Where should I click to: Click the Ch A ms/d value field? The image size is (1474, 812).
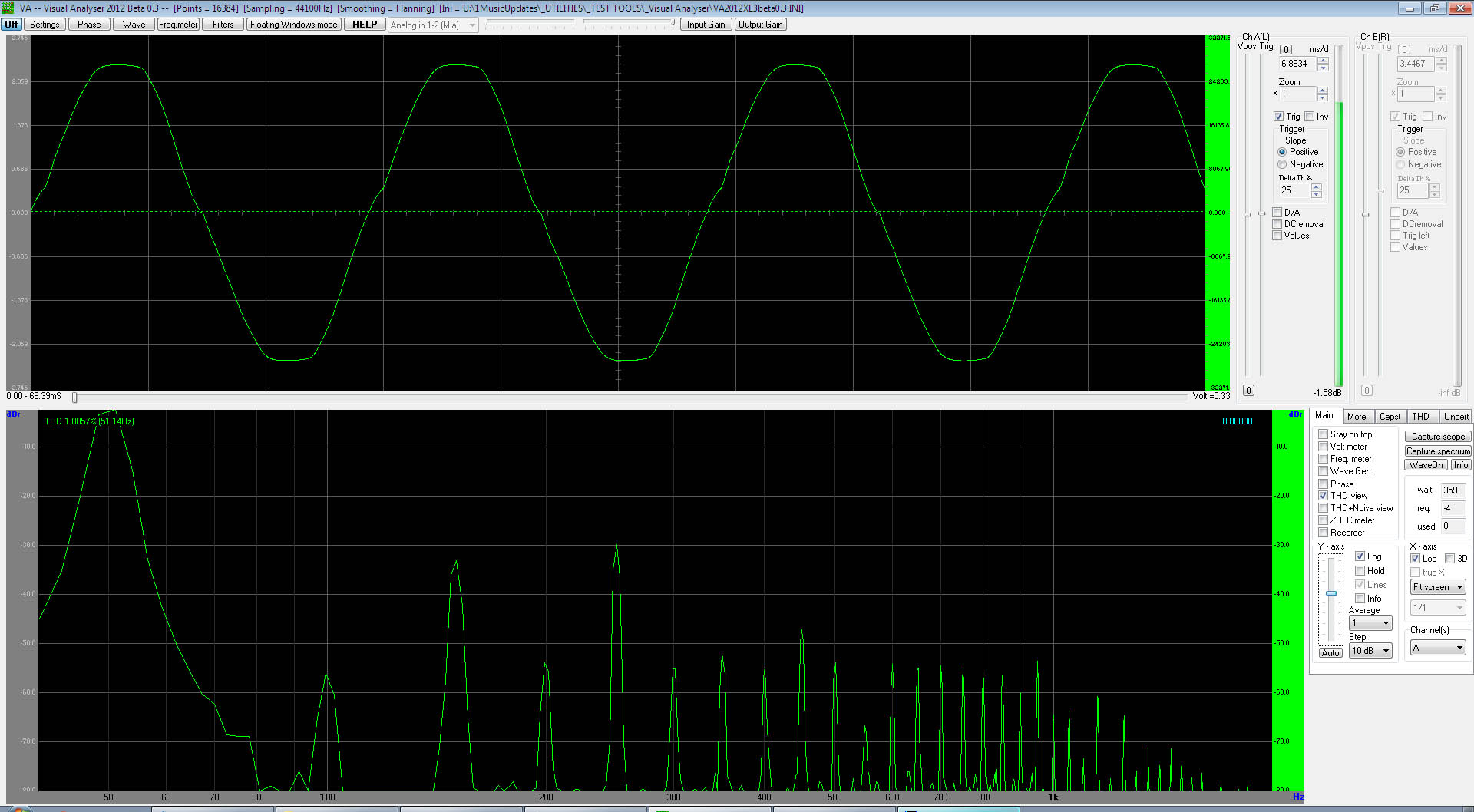pyautogui.click(x=1297, y=64)
